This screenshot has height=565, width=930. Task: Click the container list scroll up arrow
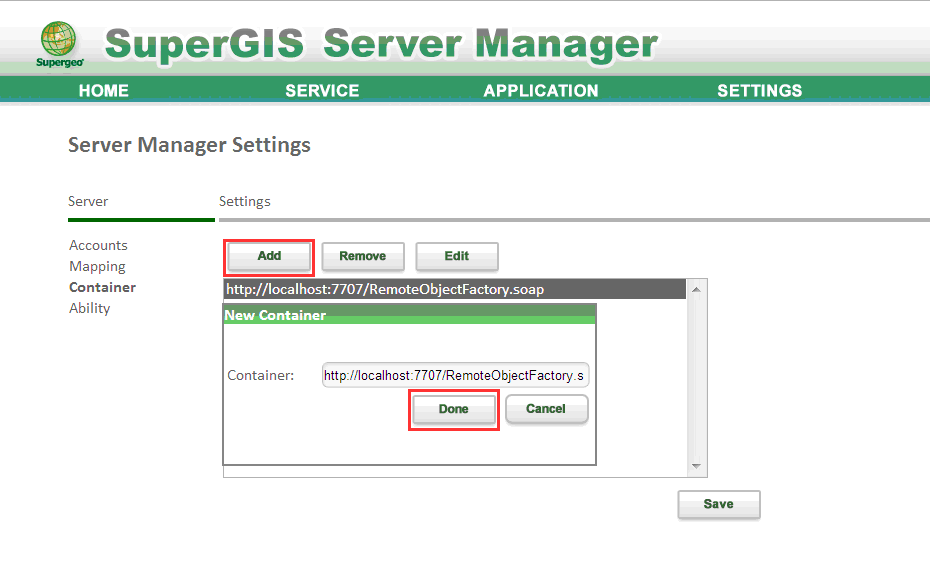(x=696, y=289)
